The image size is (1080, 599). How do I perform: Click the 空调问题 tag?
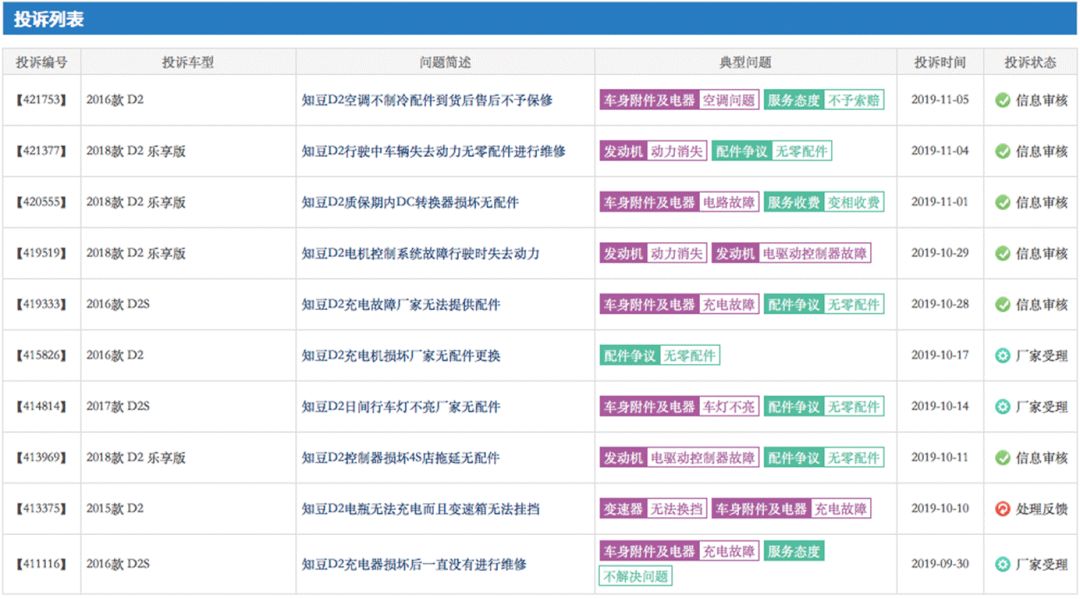(x=731, y=100)
